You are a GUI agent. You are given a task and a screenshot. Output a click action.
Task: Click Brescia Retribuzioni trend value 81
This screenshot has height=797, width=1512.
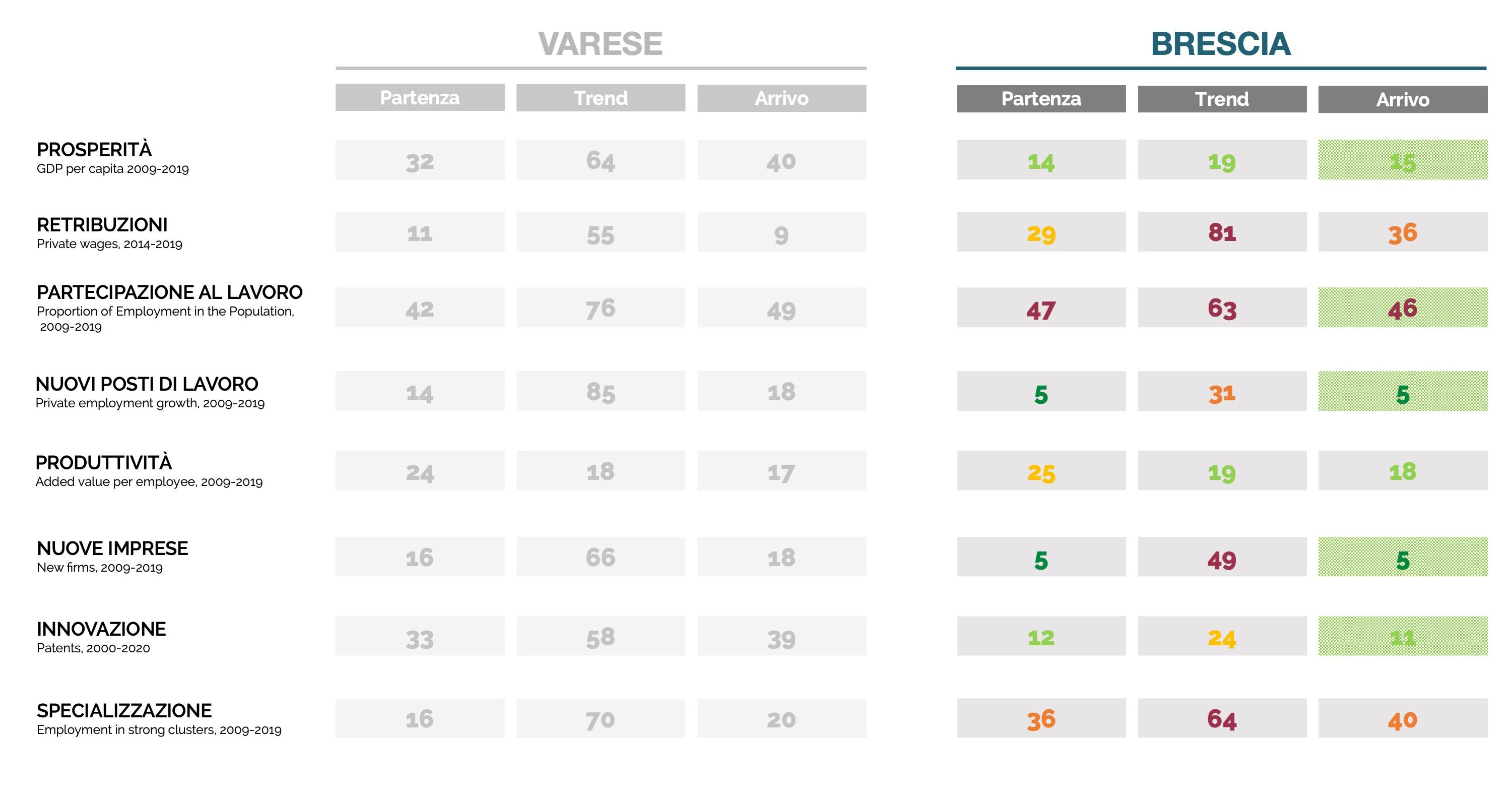pos(1222,232)
